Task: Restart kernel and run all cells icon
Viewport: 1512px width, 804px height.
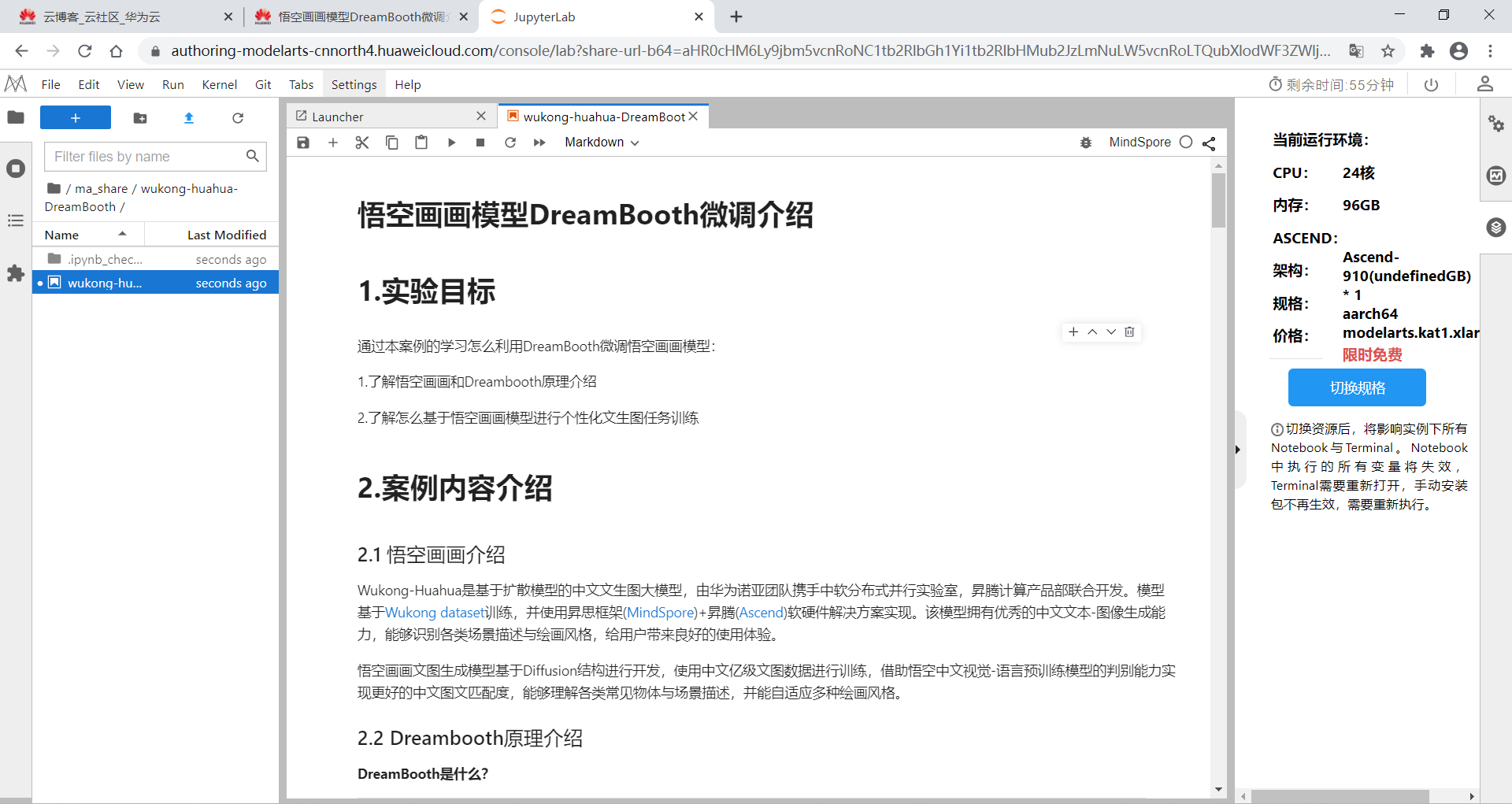Action: coord(539,143)
